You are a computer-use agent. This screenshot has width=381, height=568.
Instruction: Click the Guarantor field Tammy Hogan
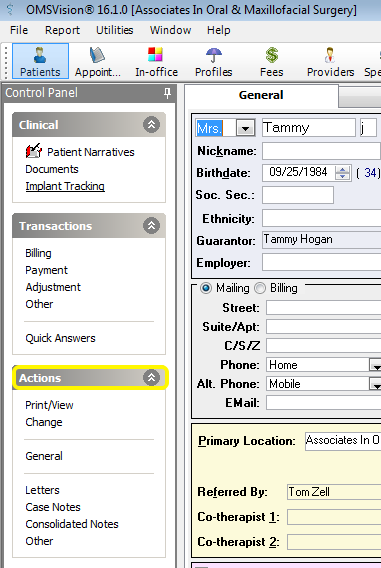[x=321, y=240]
